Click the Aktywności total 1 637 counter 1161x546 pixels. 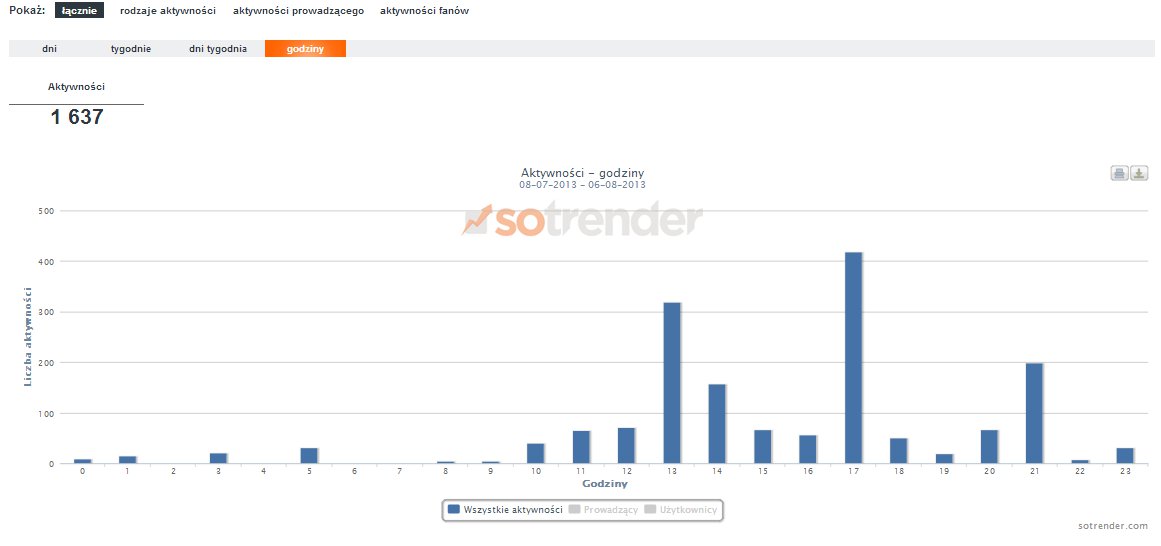click(x=77, y=116)
